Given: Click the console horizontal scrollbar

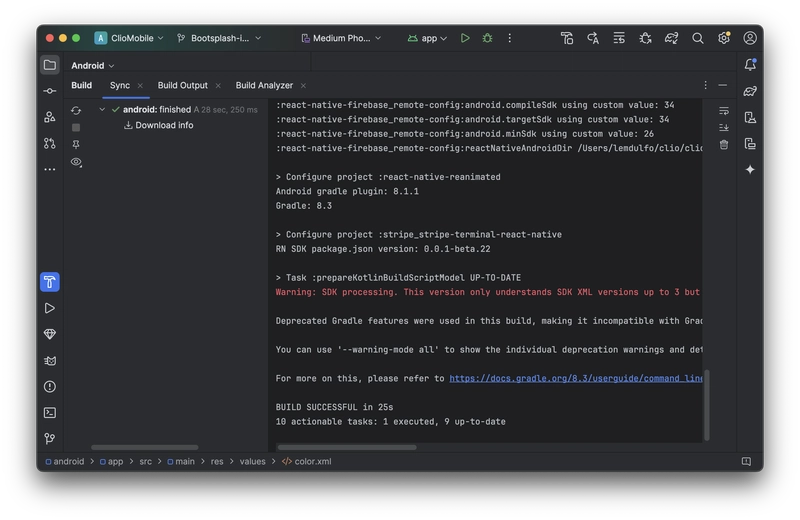Looking at the screenshot, I should [347, 447].
